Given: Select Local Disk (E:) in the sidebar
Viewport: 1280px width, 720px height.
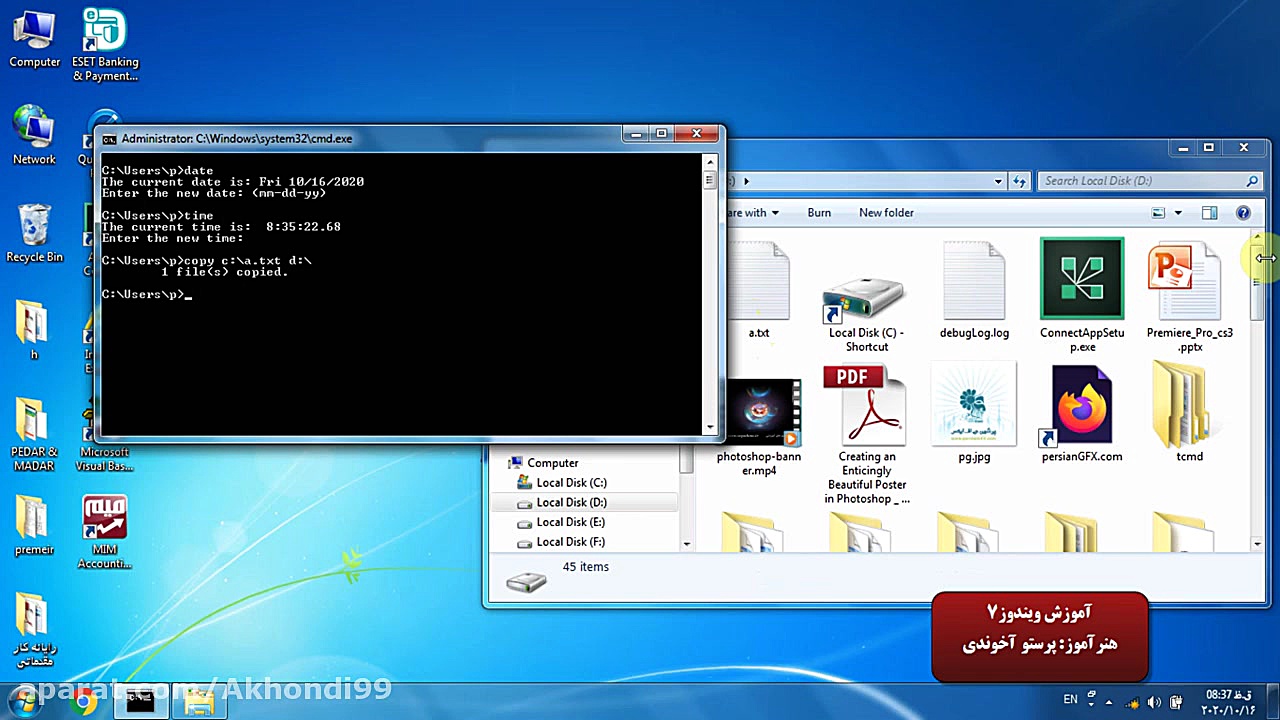Looking at the screenshot, I should coord(570,522).
